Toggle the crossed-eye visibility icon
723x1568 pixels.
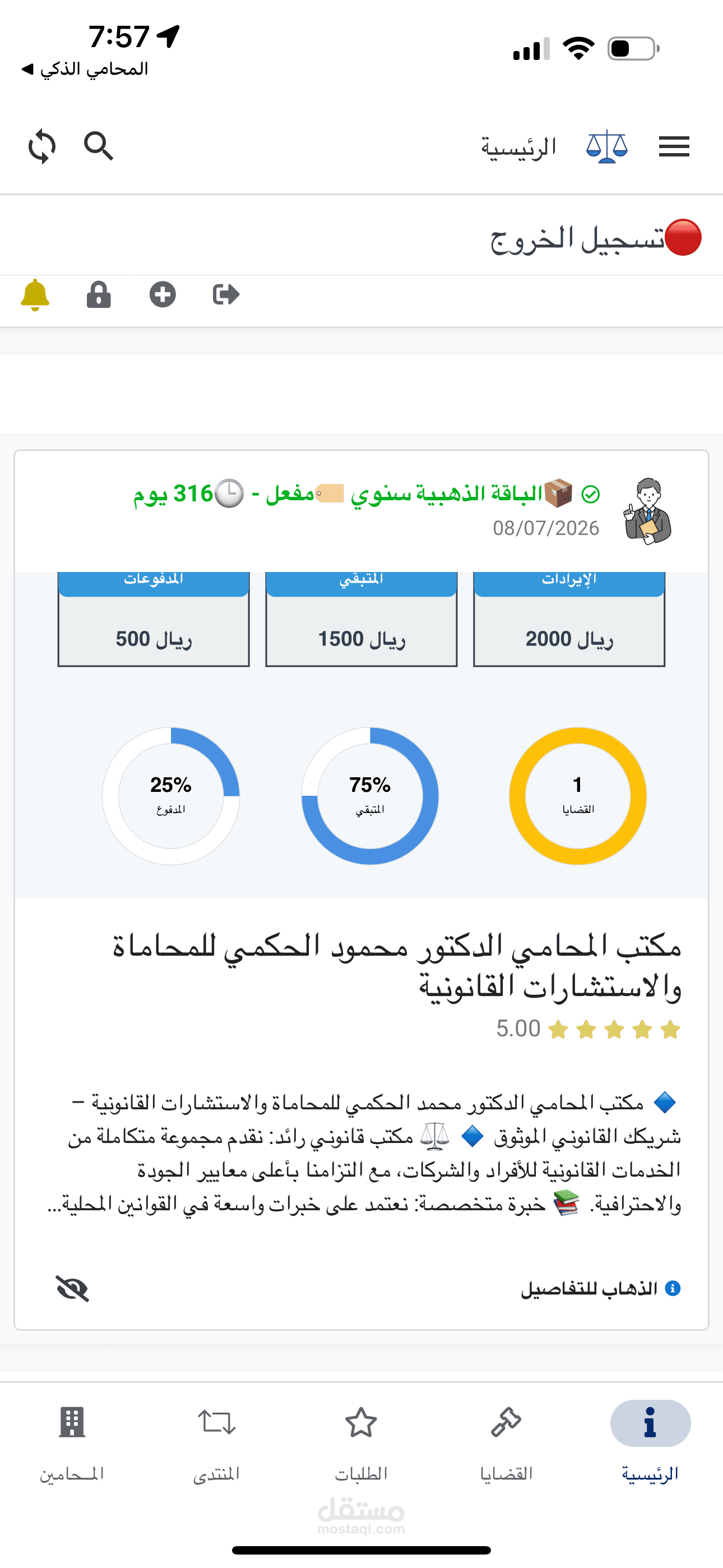point(72,1288)
